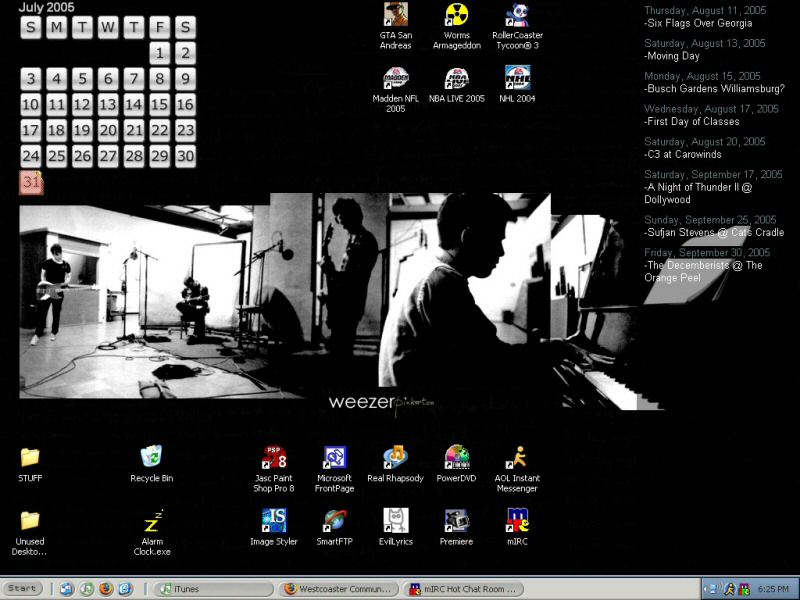
Task: Select the NBA LIVE 2005 shortcut
Action: pos(457,84)
